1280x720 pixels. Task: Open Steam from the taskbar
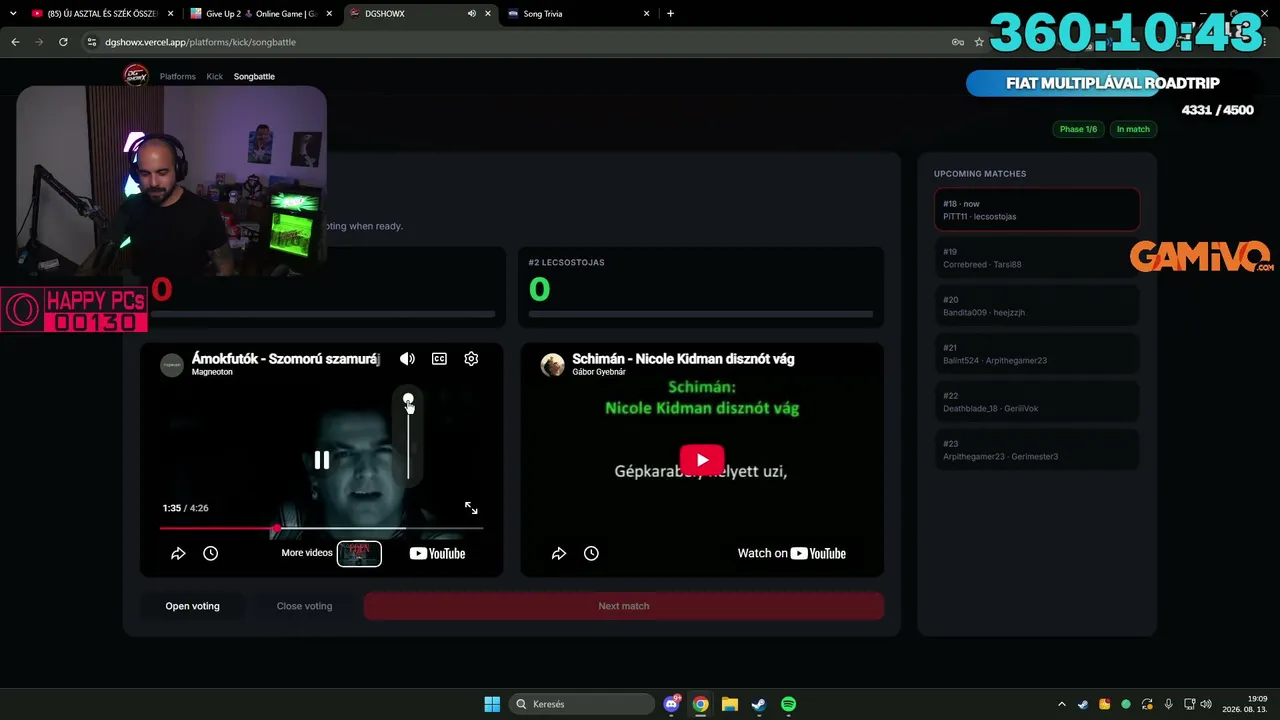tap(759, 704)
